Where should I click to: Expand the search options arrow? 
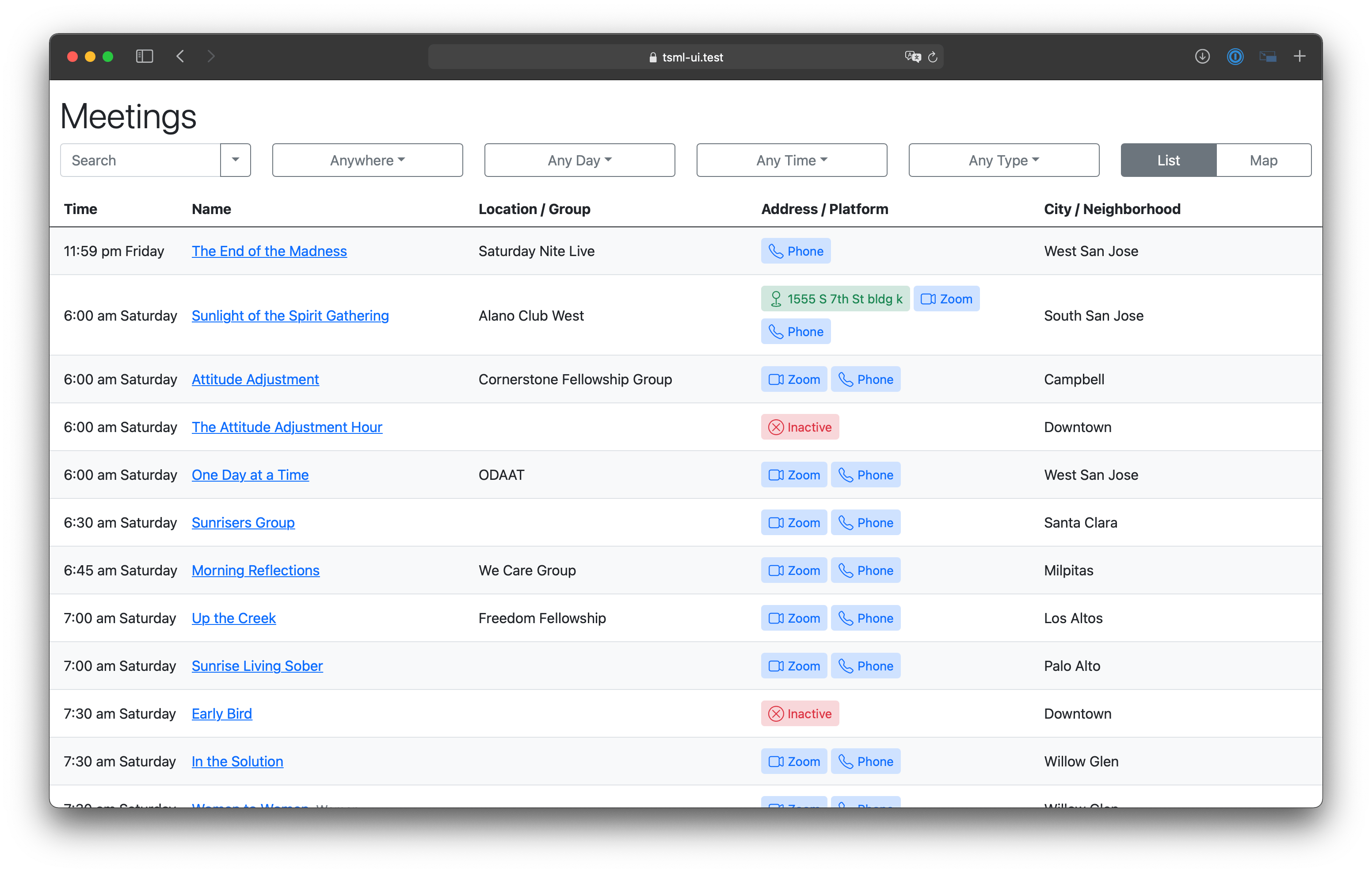pyautogui.click(x=235, y=160)
